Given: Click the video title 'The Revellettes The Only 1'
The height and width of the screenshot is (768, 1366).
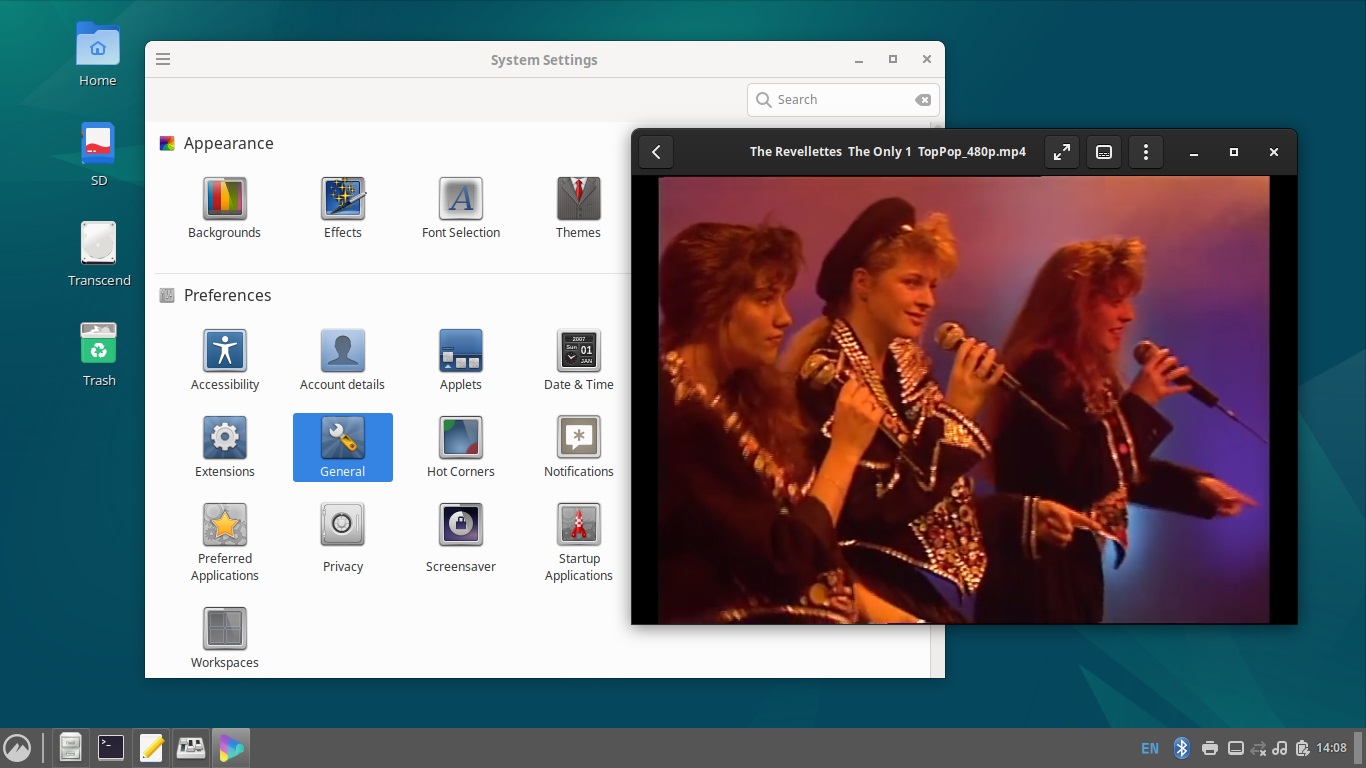Looking at the screenshot, I should pyautogui.click(x=831, y=152).
